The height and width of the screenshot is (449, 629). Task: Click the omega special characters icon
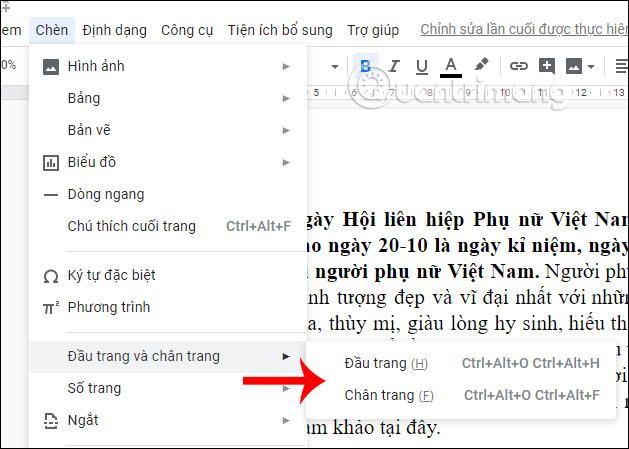pos(51,276)
